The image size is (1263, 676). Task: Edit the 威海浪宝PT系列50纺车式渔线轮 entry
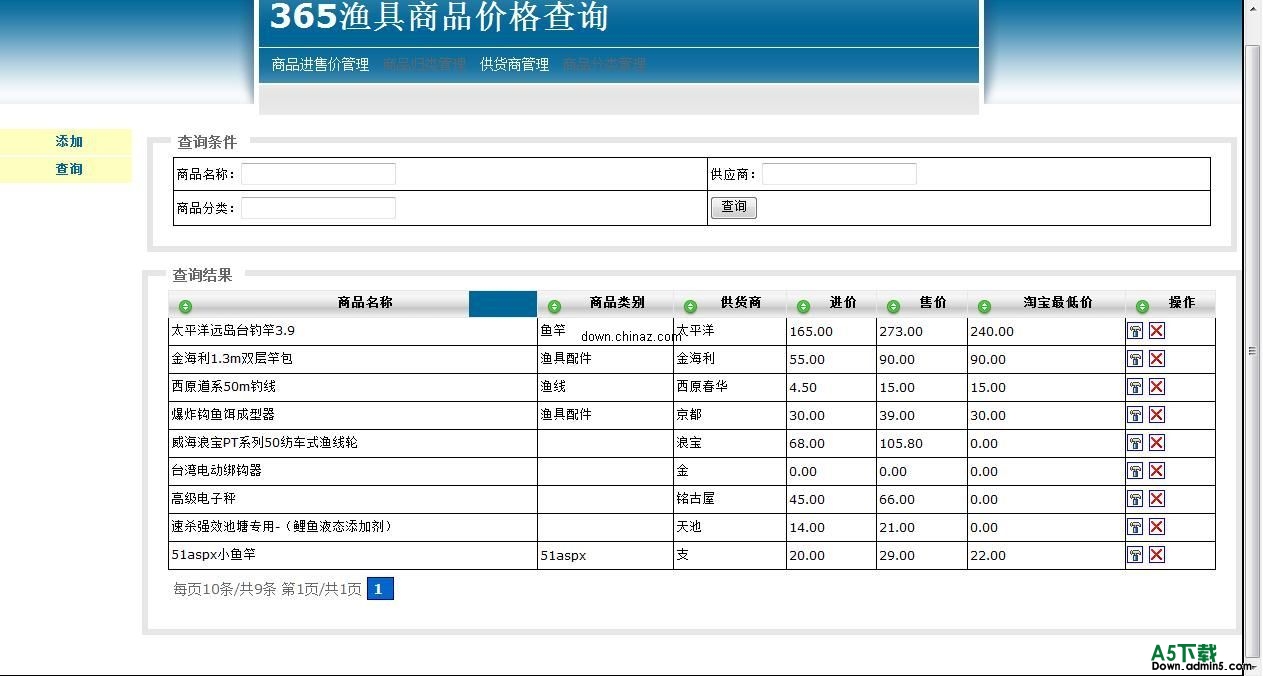(1135, 443)
